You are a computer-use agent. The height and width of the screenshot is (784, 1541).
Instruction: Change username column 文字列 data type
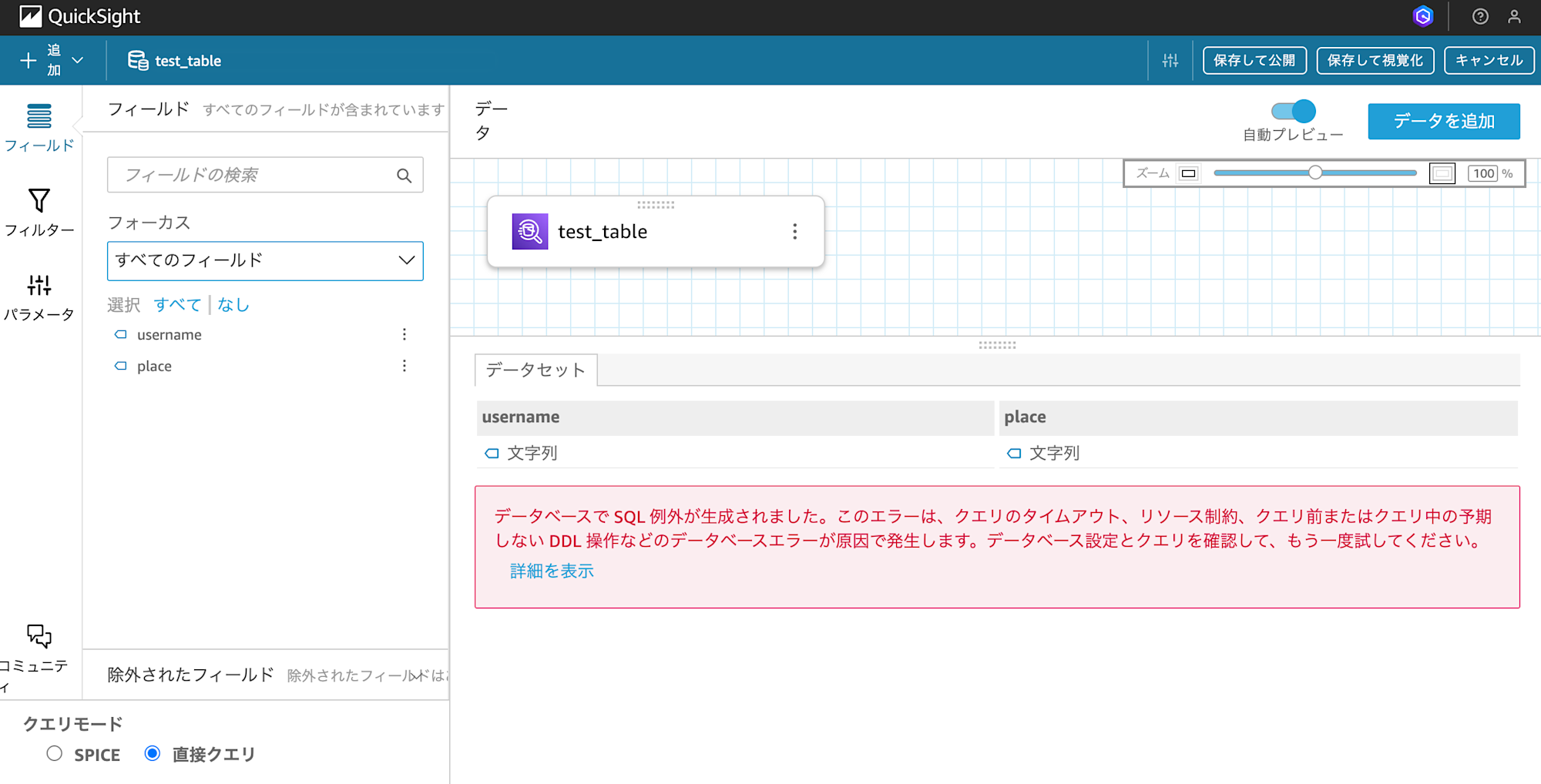coord(521,453)
